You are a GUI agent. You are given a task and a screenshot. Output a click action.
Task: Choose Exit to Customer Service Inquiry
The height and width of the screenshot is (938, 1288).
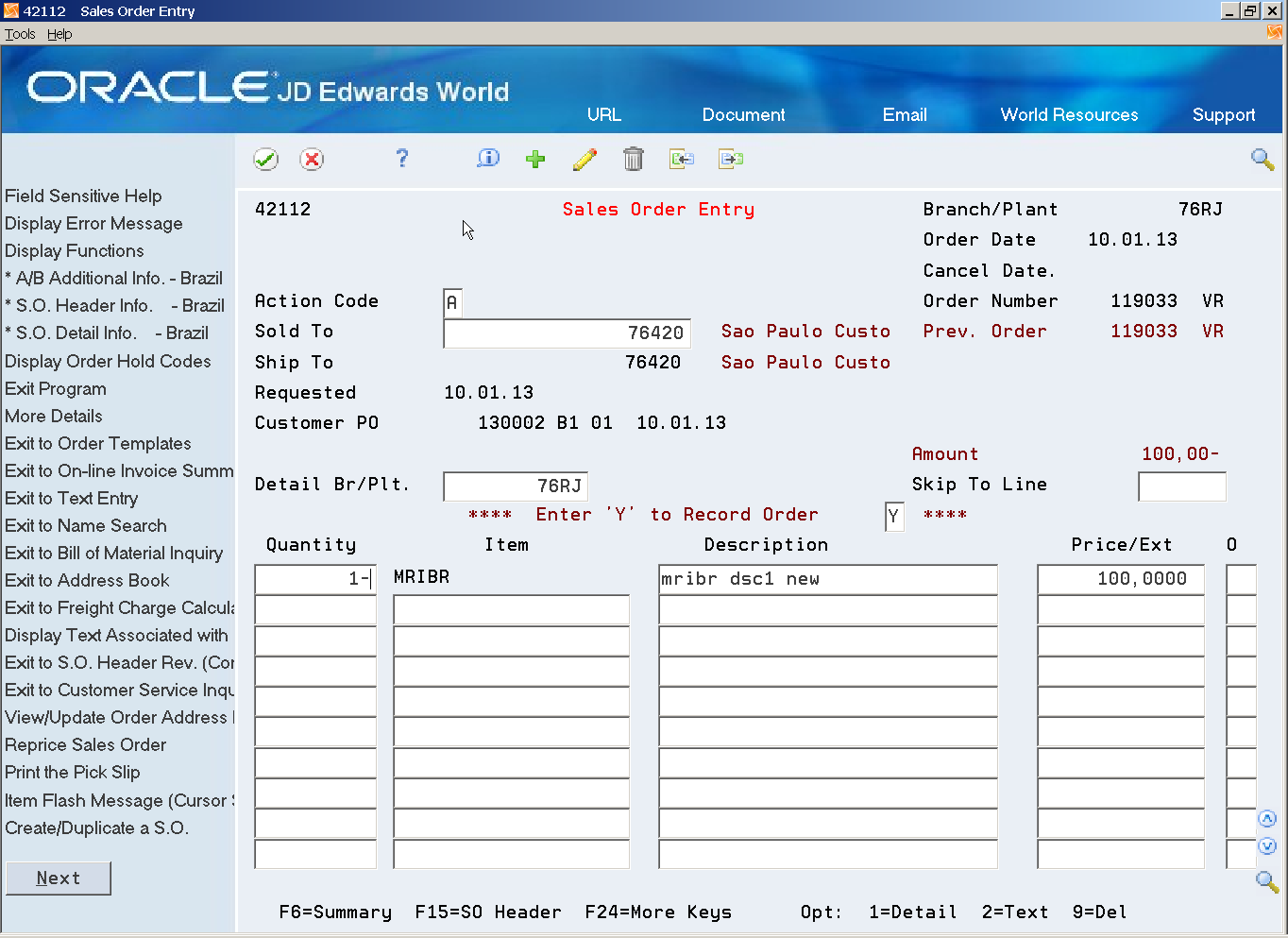(x=119, y=690)
